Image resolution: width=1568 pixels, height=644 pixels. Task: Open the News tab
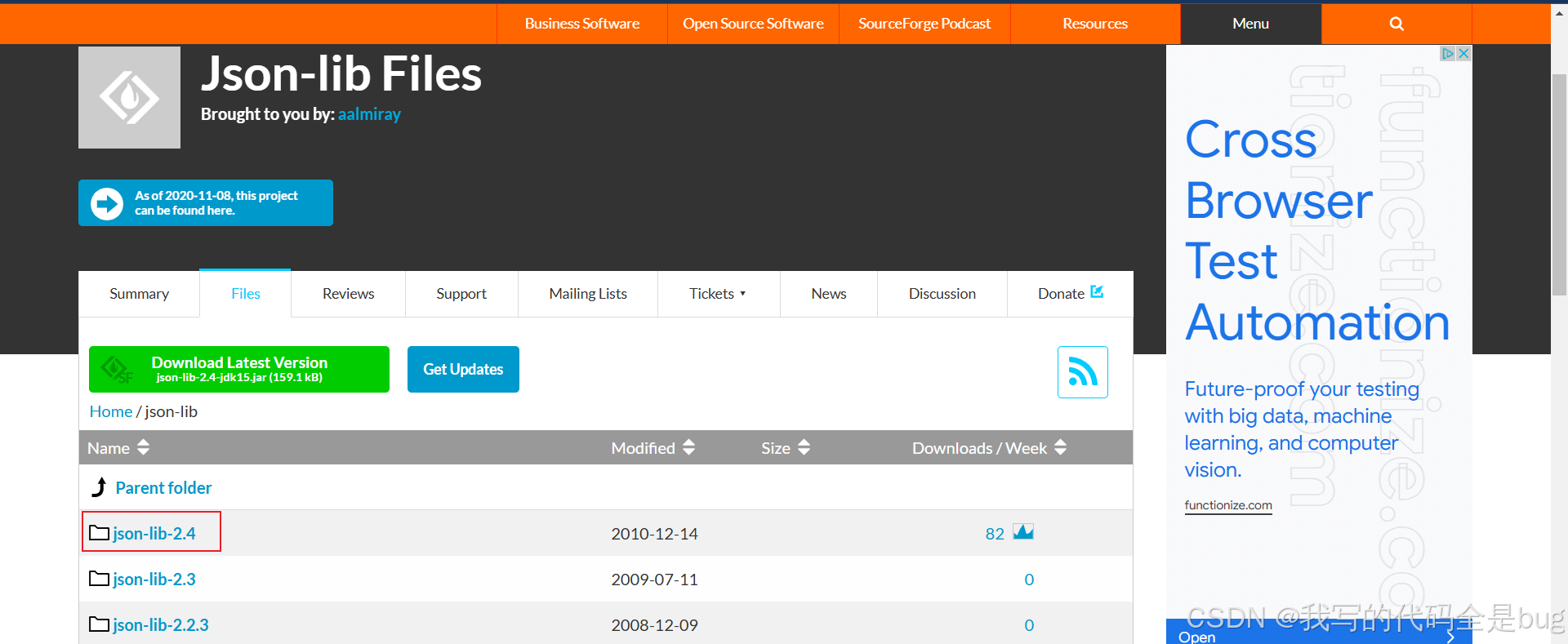pos(829,294)
